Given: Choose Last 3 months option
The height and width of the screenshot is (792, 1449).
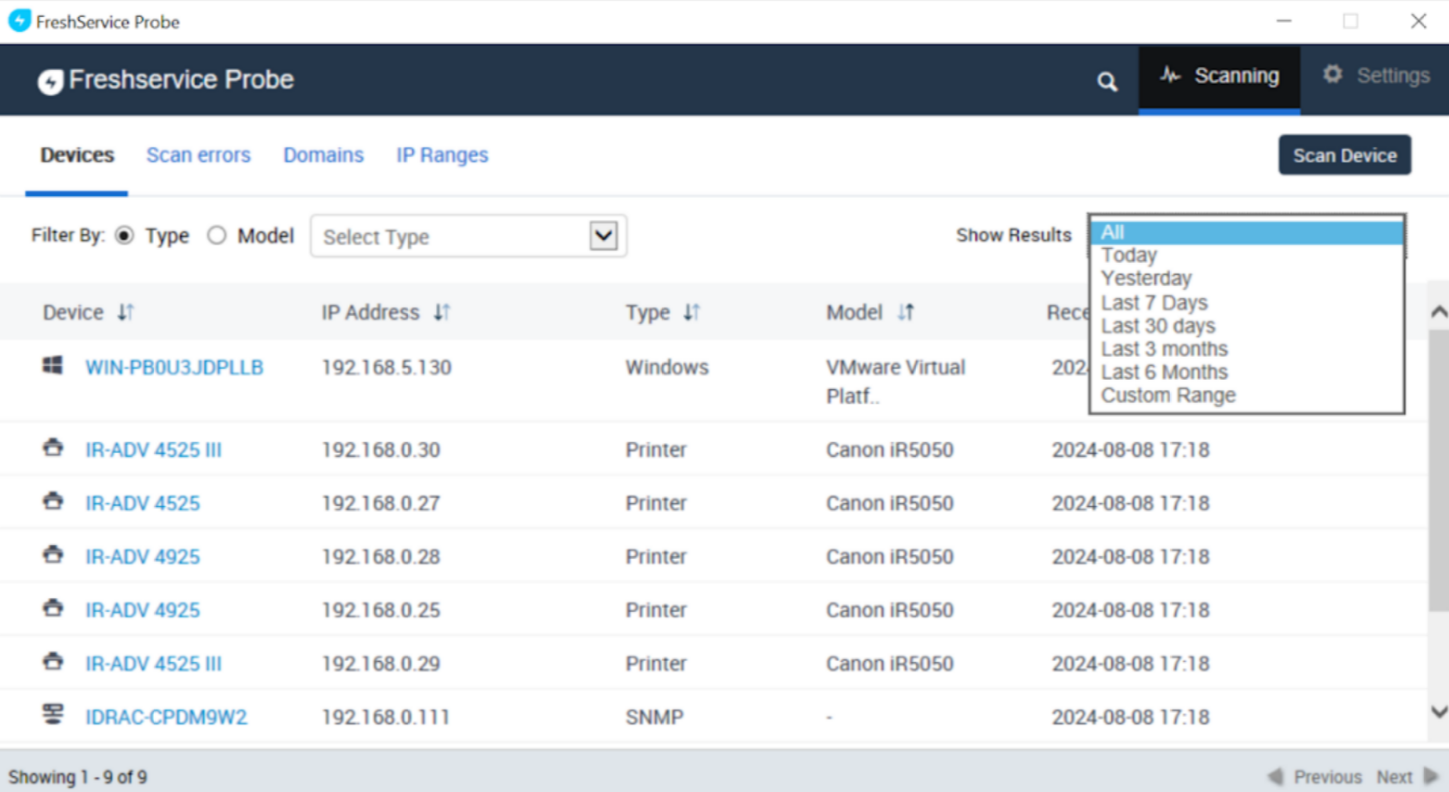Looking at the screenshot, I should [x=1246, y=349].
